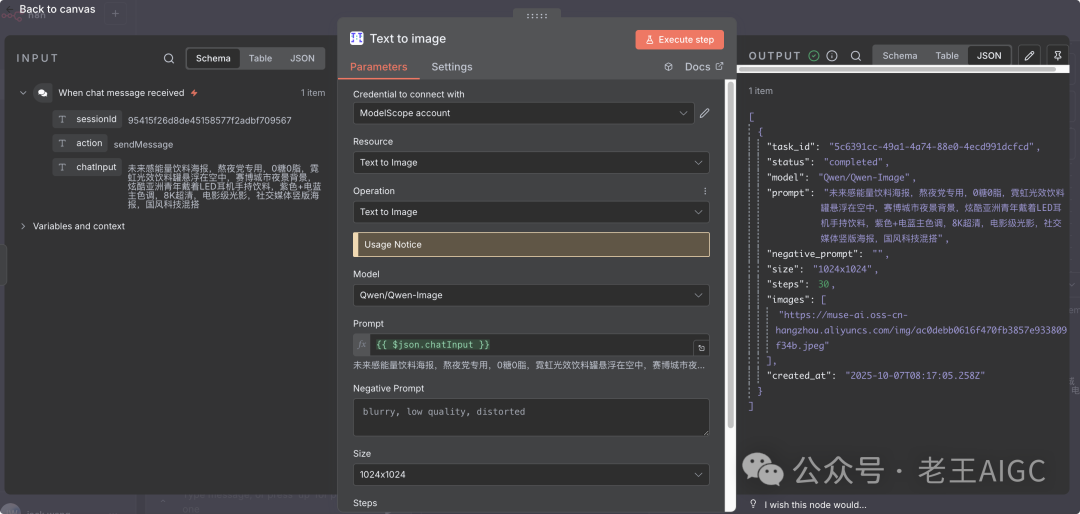Screen dimensions: 1080x514
Task: Edit credential with the pencil icon
Action: coord(705,113)
